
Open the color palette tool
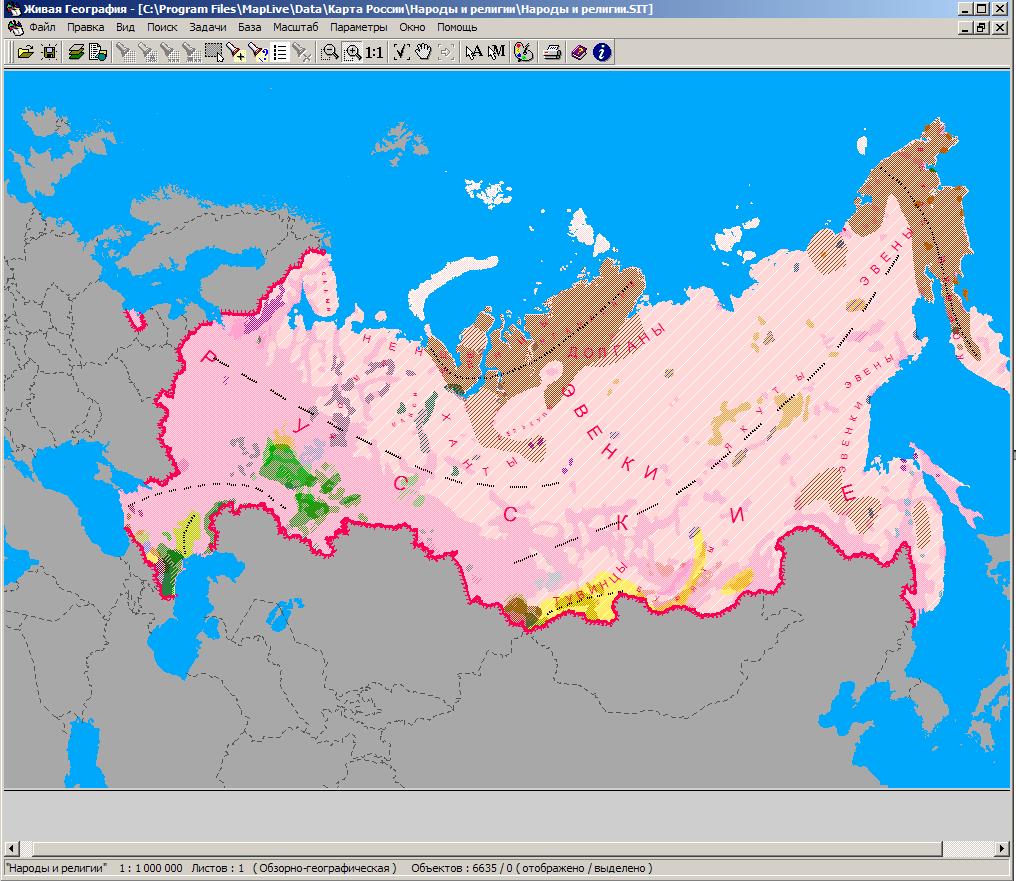click(523, 52)
